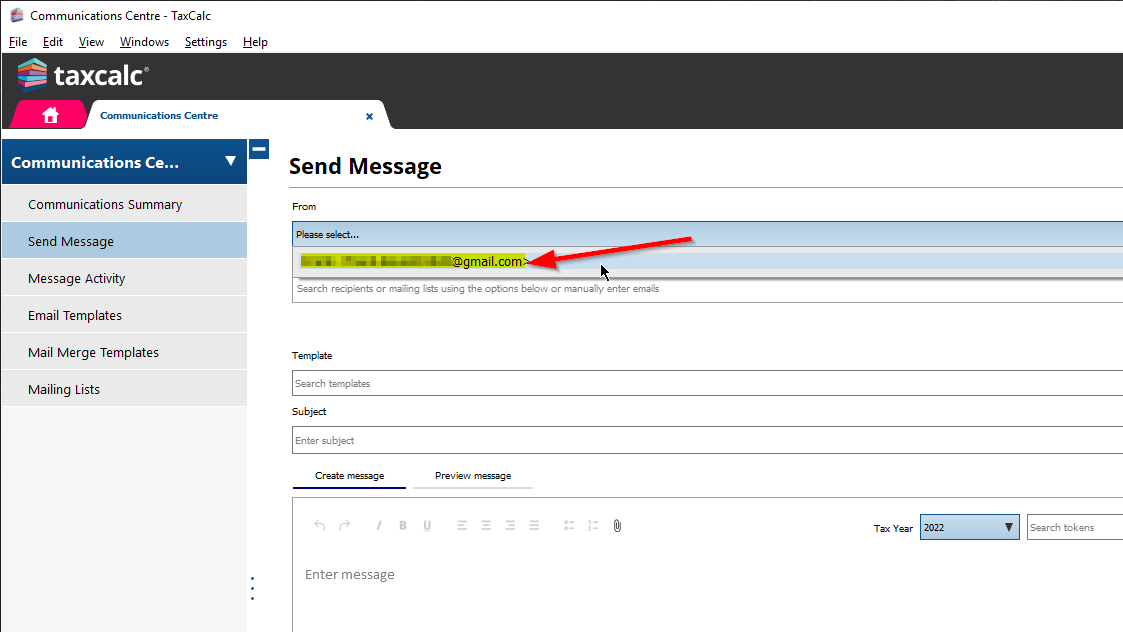Click the From label
The height and width of the screenshot is (632, 1123).
[x=304, y=206]
